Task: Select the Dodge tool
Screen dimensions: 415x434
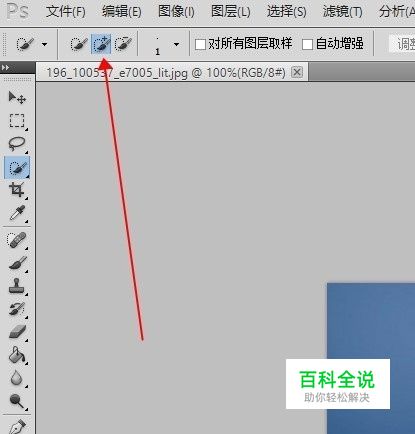Action: (17, 400)
